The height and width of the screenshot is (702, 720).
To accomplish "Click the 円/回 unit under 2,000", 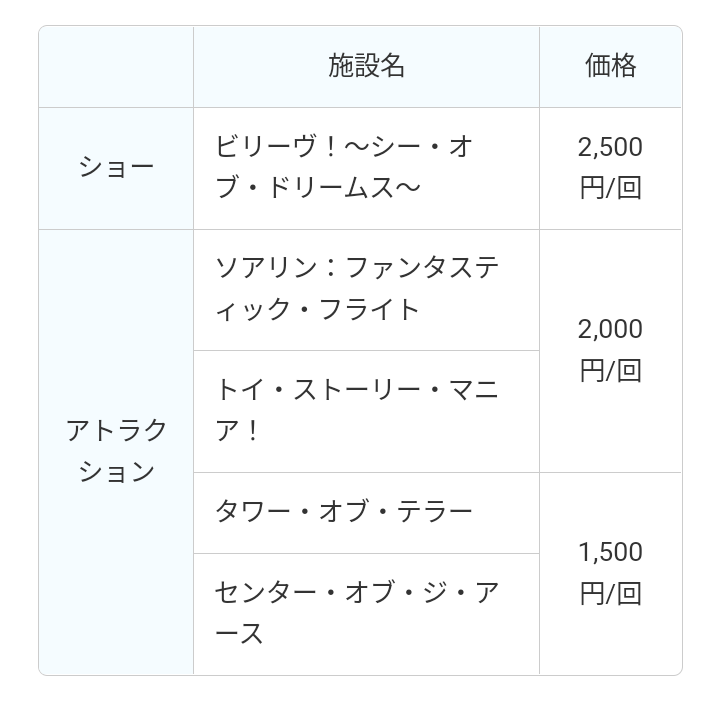I will pos(610,371).
